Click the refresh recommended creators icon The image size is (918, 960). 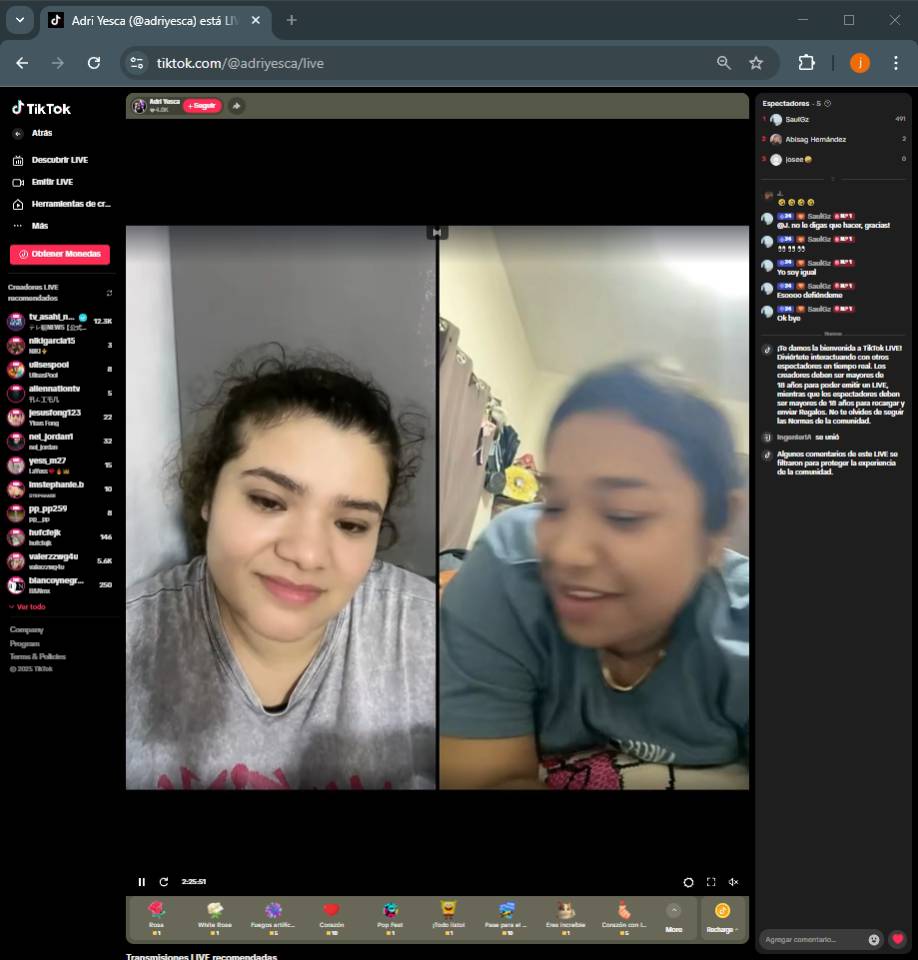coord(109,293)
